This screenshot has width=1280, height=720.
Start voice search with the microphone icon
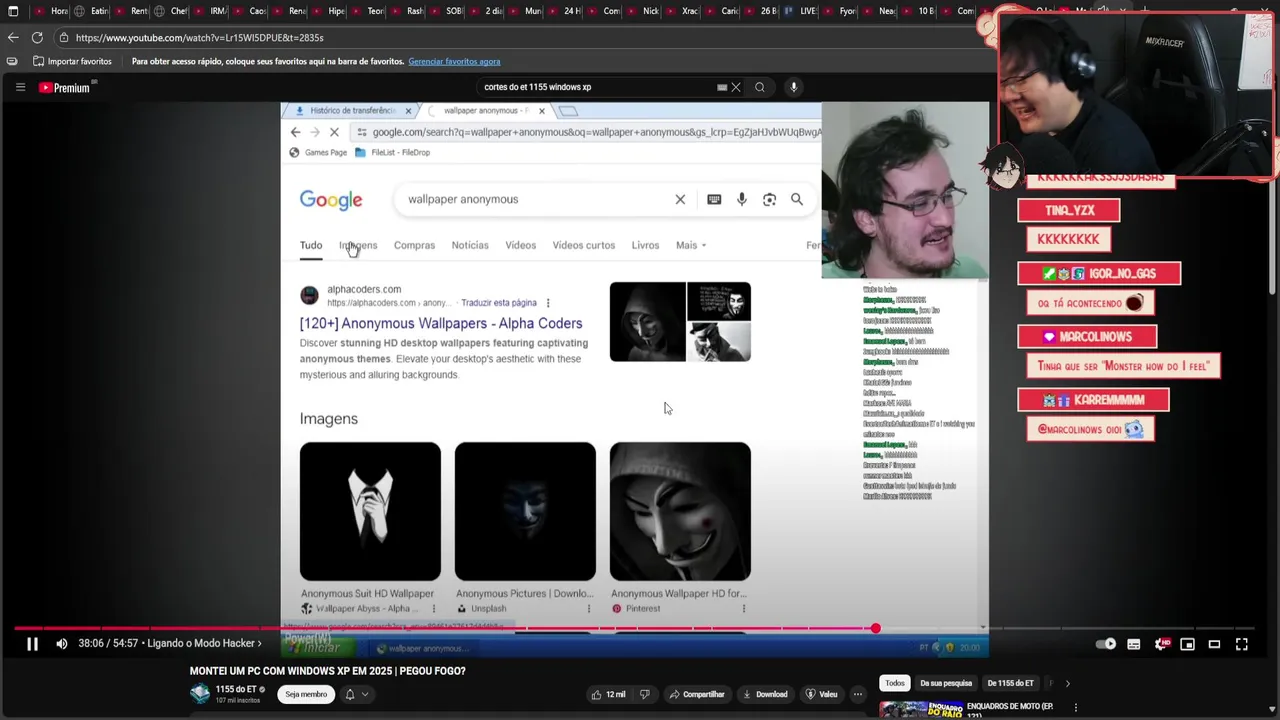[x=794, y=87]
